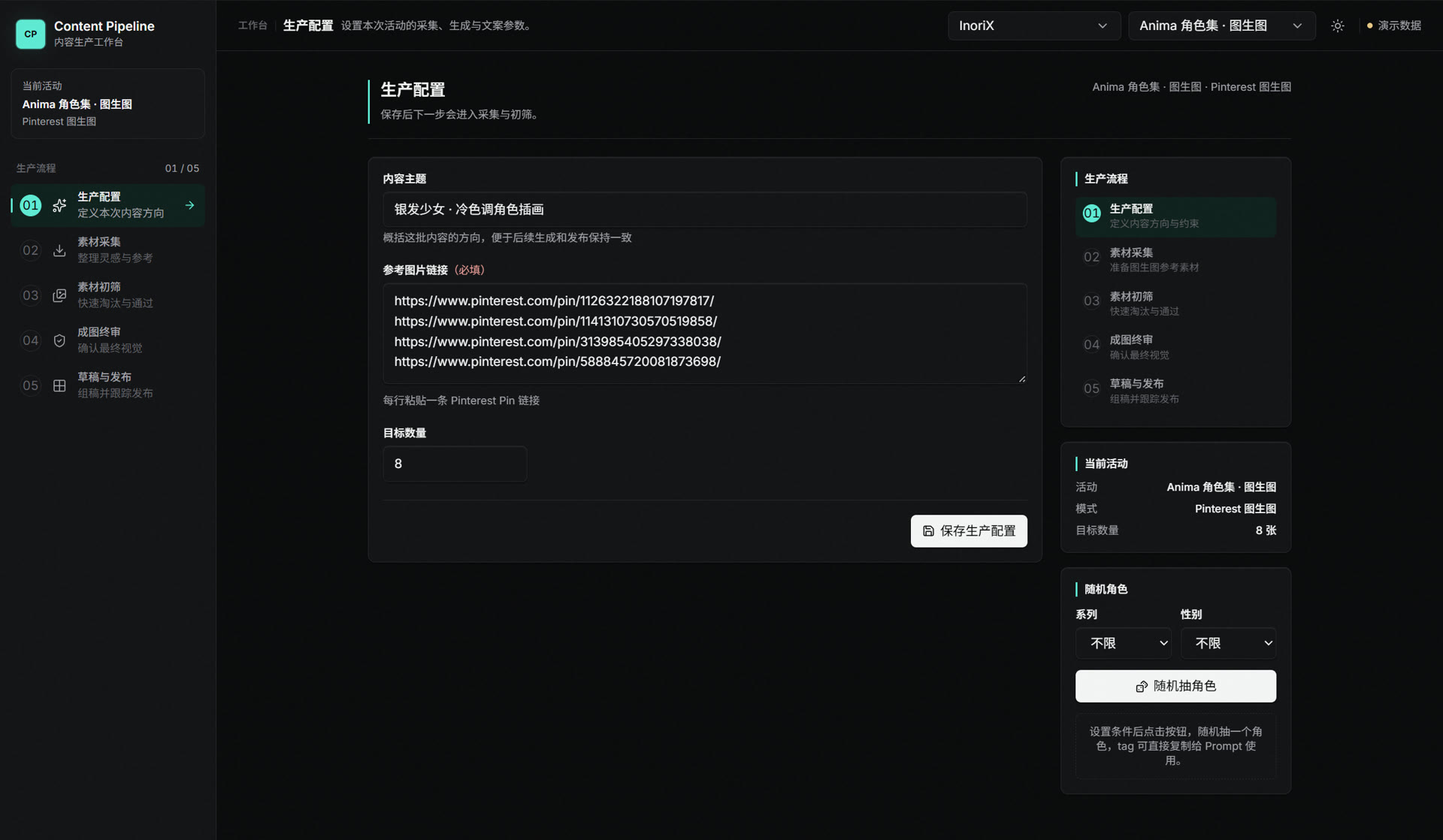The image size is (1443, 840).
Task: Click the images icon beside 素材初筛 in the left sidebar
Action: point(59,295)
